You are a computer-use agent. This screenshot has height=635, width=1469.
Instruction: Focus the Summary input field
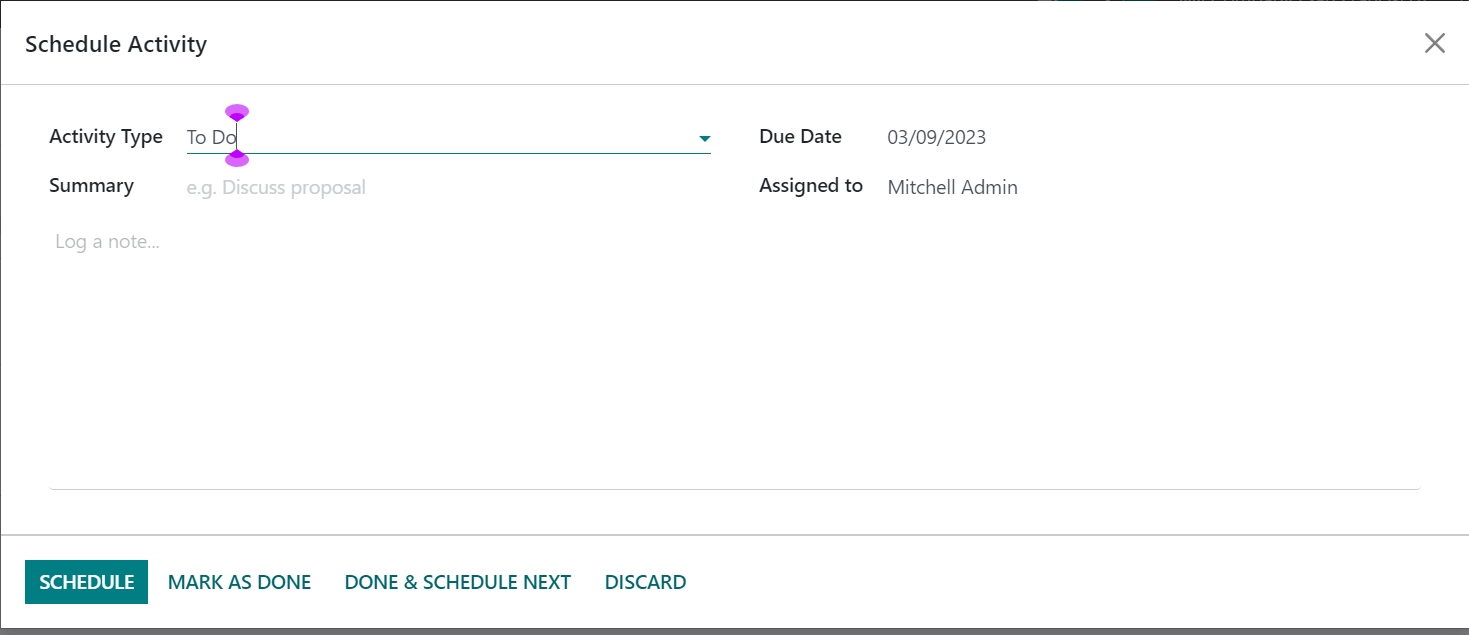click(x=440, y=187)
